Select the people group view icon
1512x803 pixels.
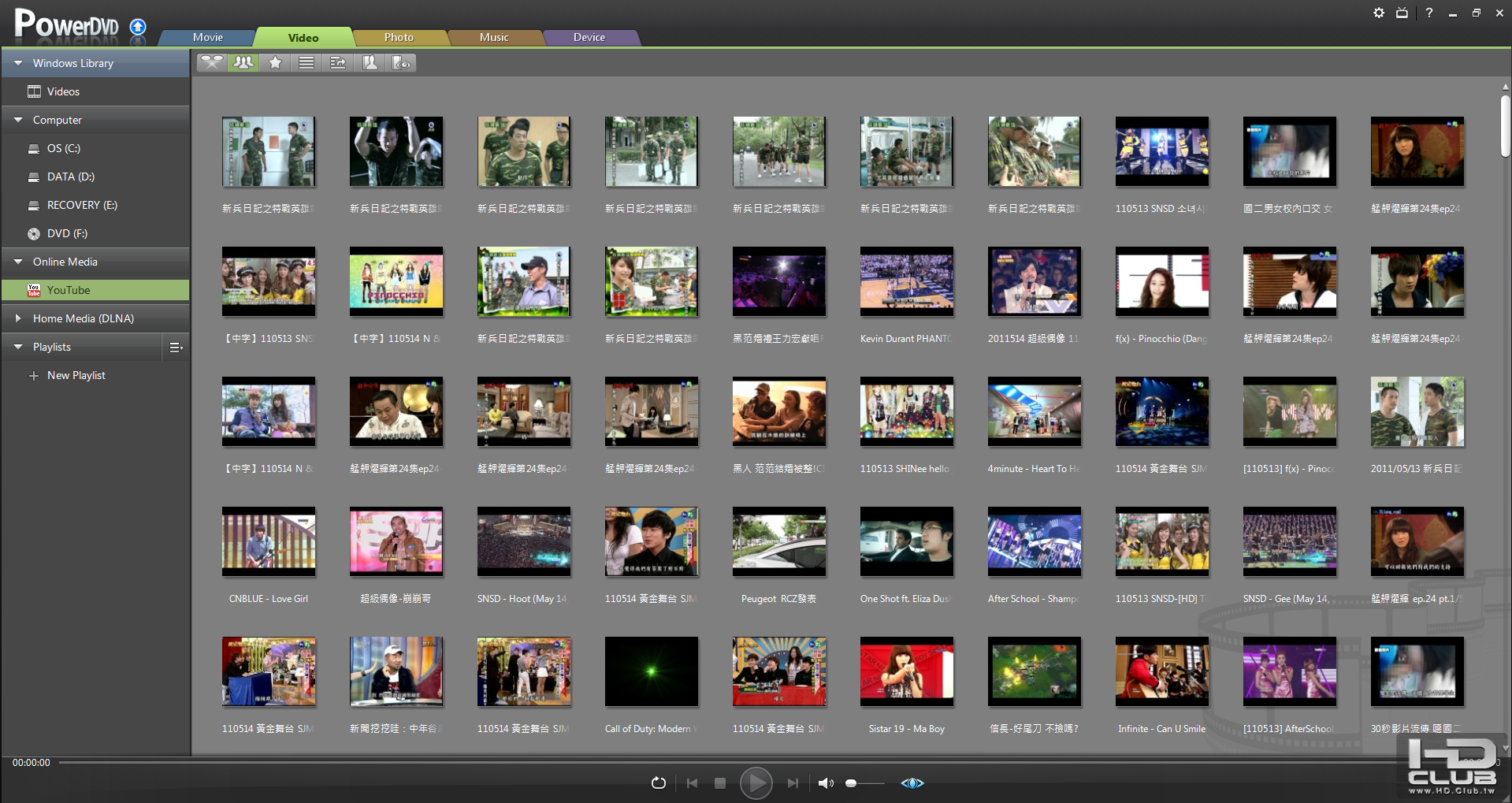coord(243,62)
